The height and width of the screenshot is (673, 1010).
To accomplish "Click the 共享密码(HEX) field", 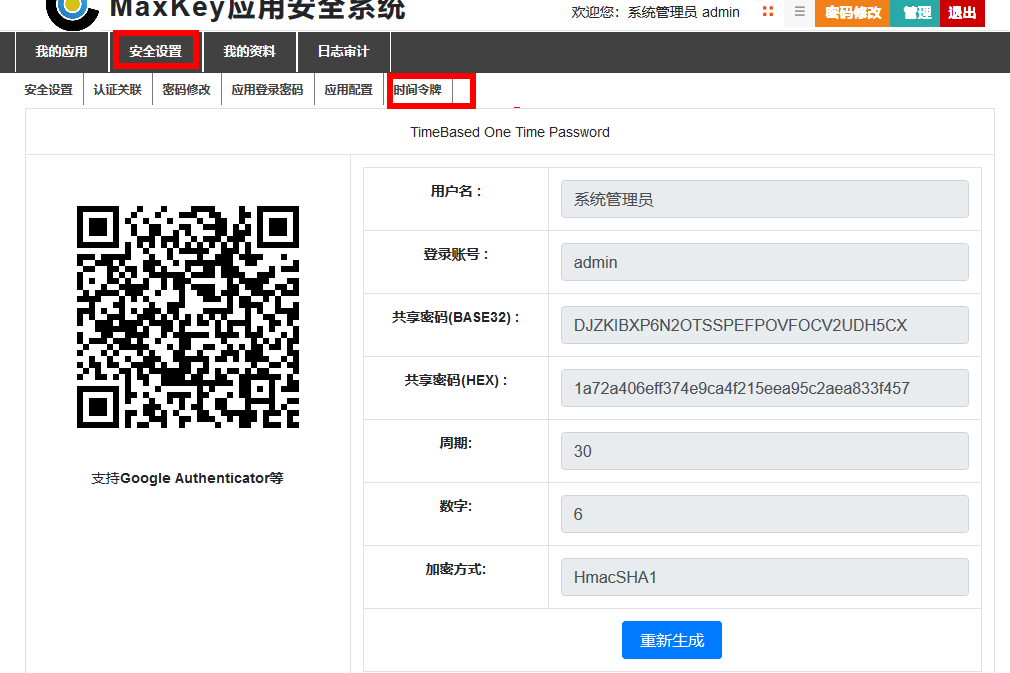I will coord(764,388).
